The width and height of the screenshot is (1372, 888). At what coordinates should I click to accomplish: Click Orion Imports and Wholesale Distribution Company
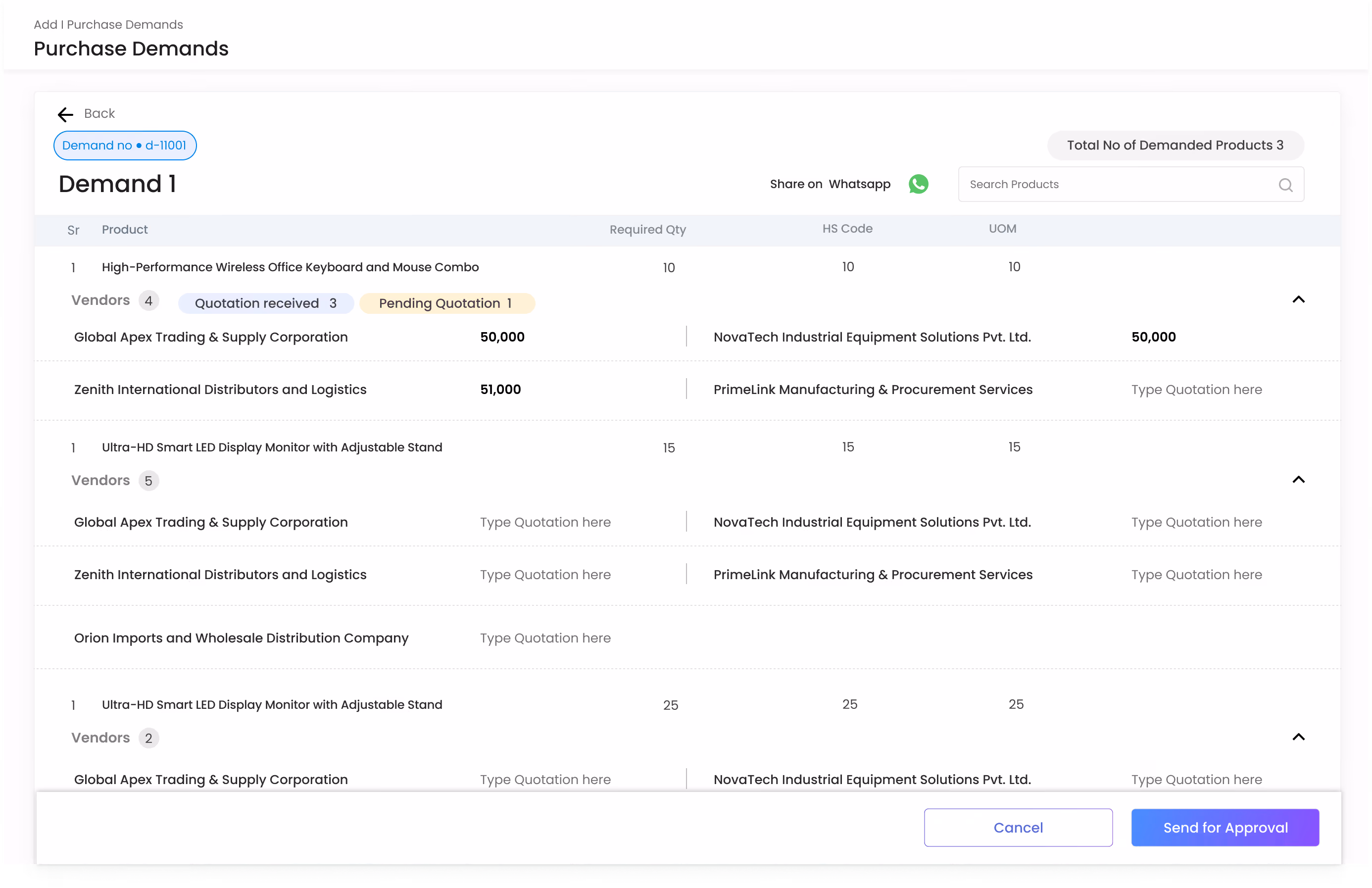(241, 639)
